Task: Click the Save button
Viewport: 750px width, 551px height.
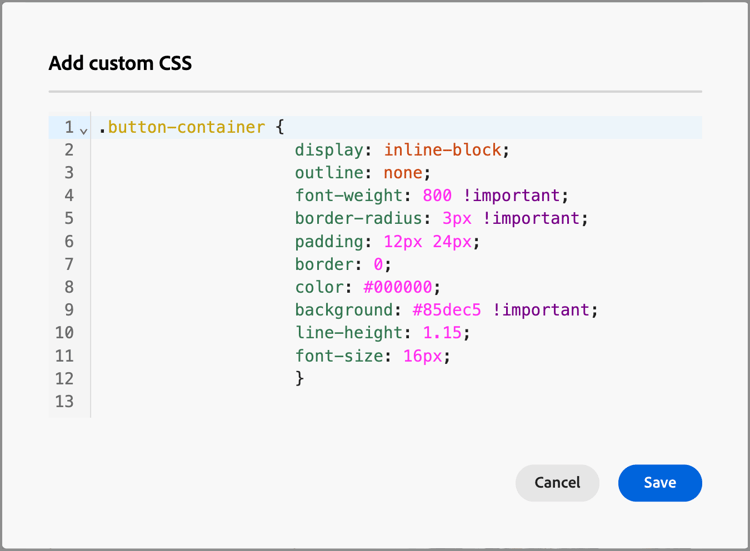Action: (660, 483)
